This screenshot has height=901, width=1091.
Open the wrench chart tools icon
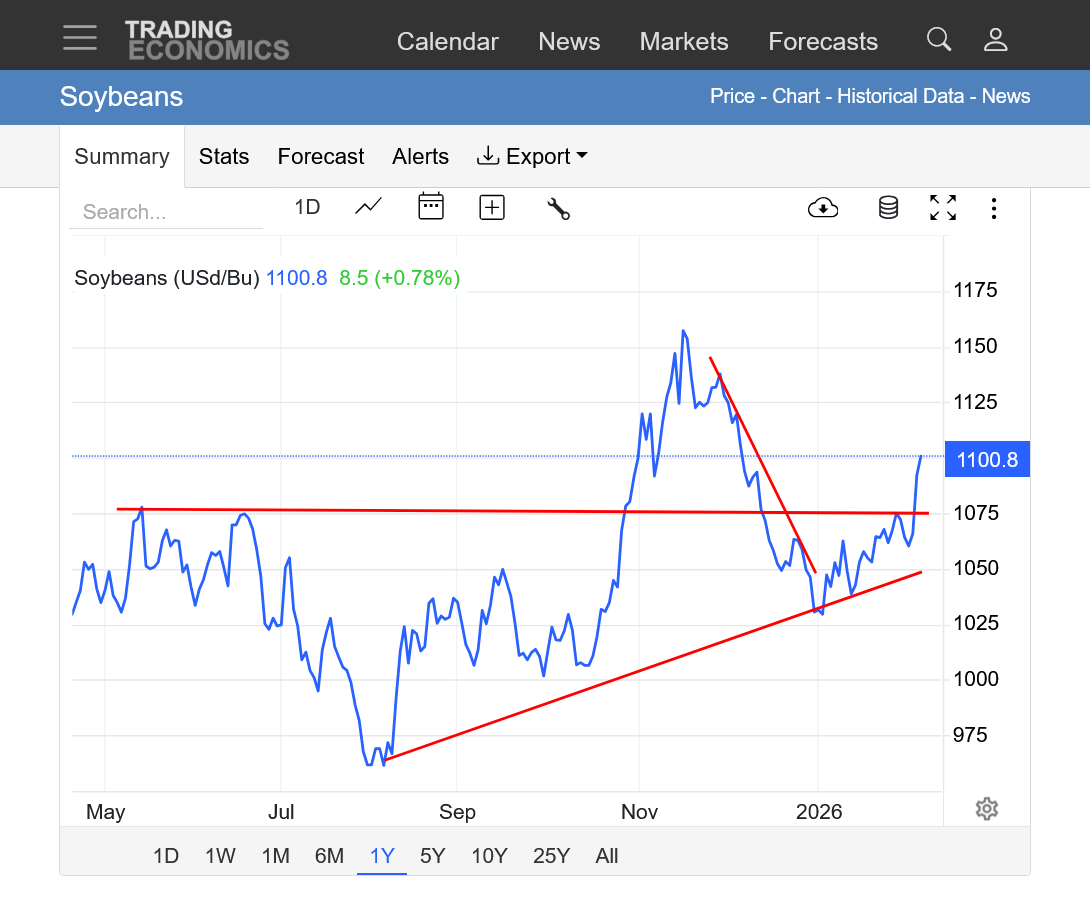[558, 208]
